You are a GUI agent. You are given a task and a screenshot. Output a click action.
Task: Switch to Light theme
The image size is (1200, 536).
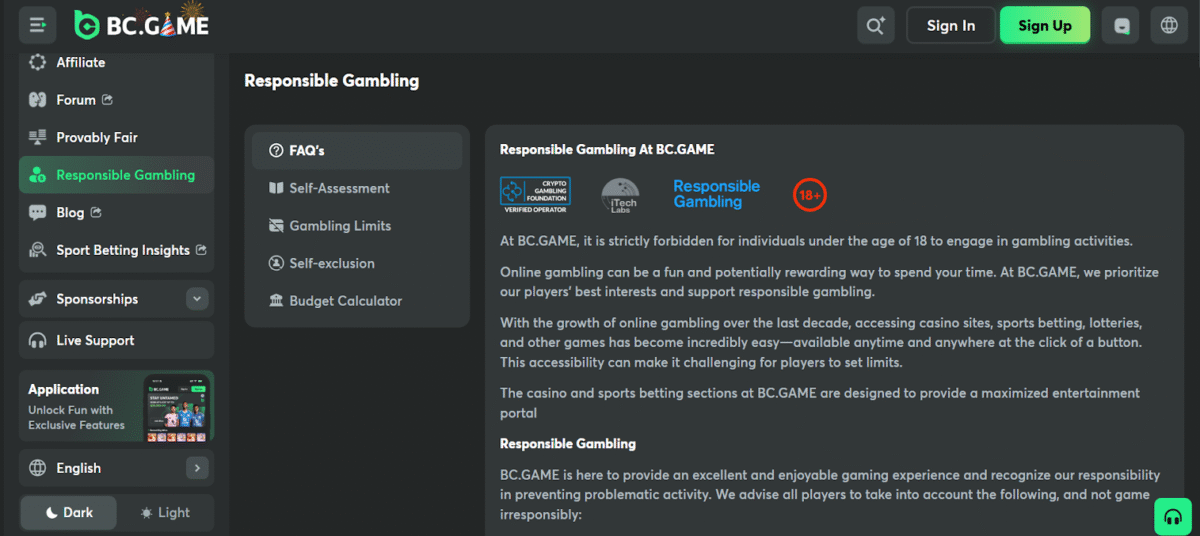[x=165, y=513]
